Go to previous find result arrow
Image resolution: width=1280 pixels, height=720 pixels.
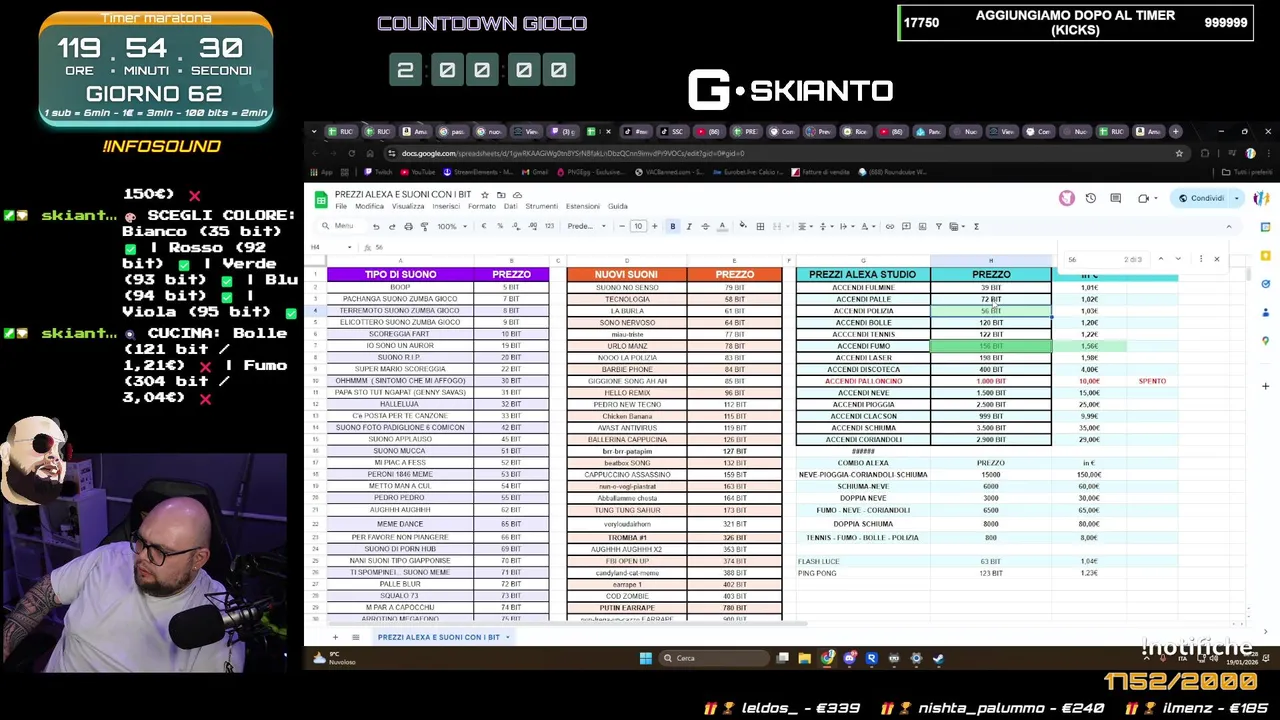tap(1160, 259)
